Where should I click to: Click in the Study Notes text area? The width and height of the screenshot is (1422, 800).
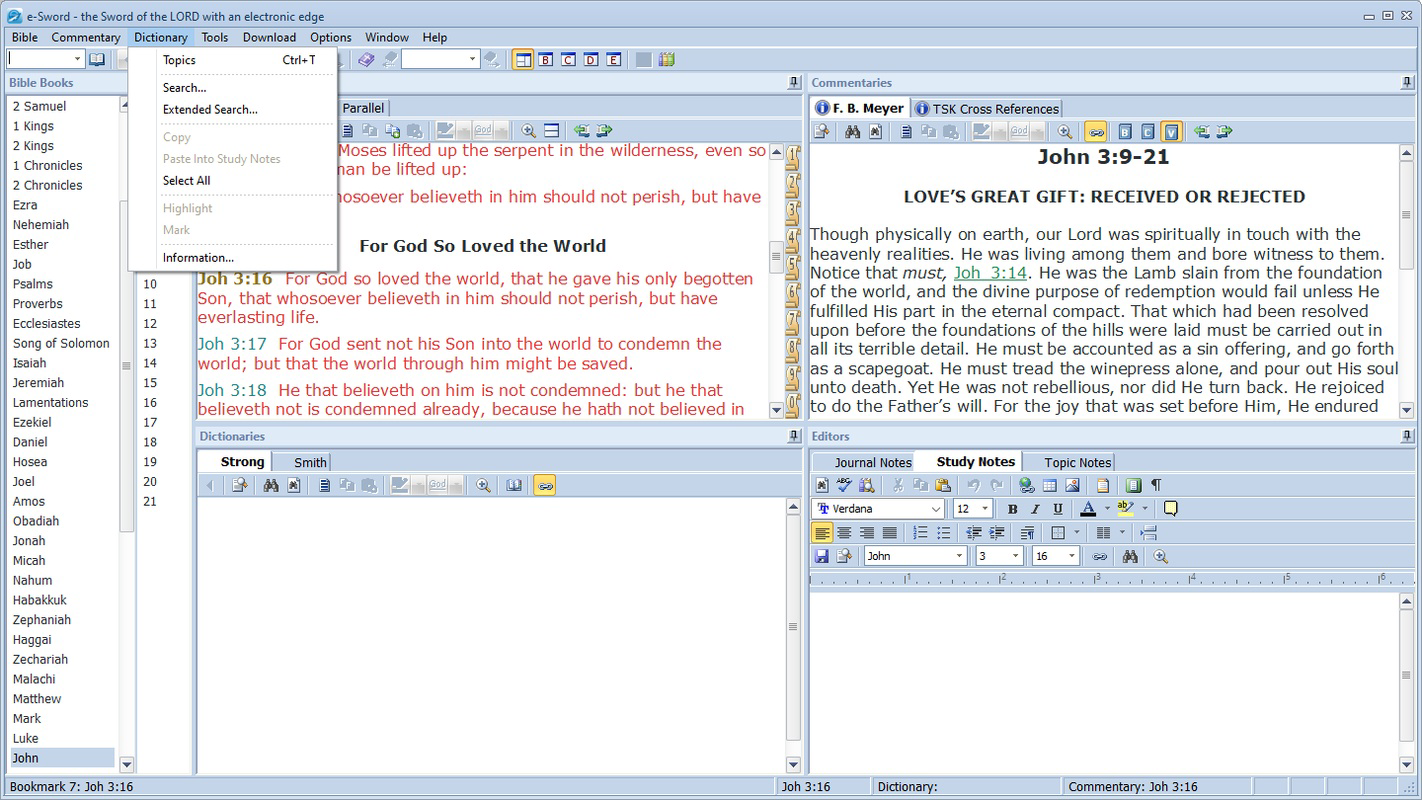click(1104, 682)
